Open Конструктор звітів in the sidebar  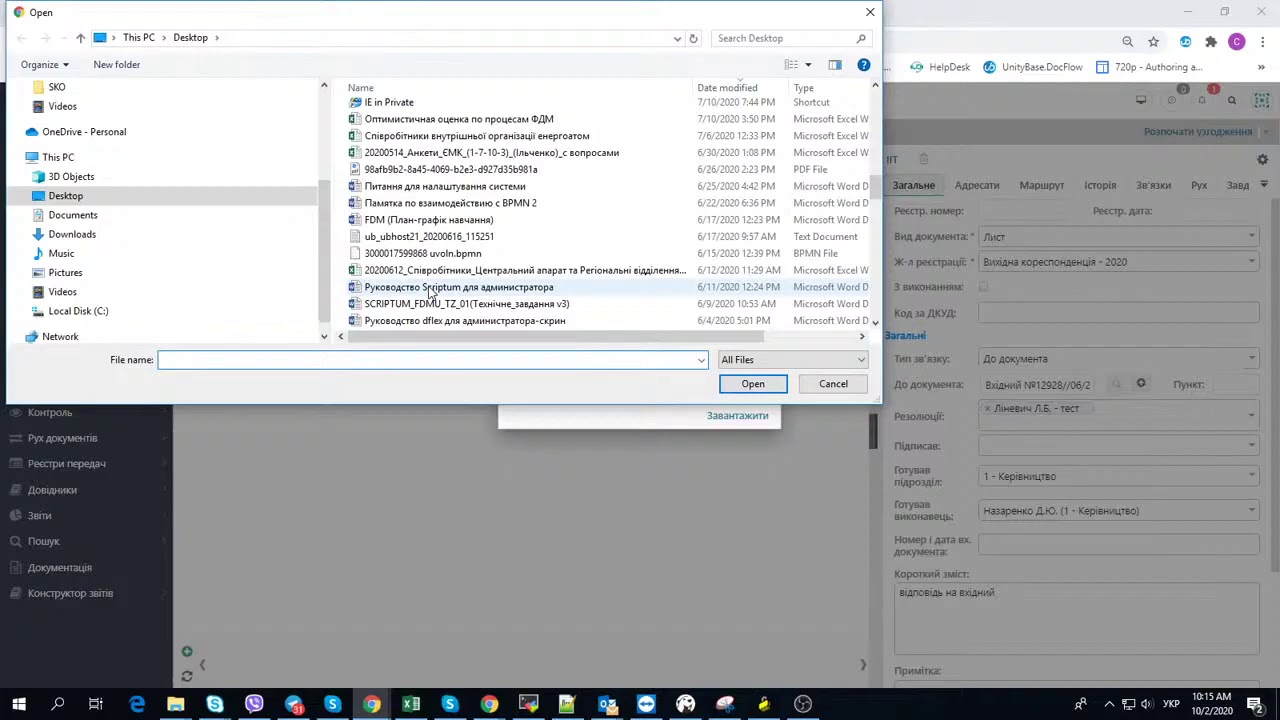[x=70, y=594]
